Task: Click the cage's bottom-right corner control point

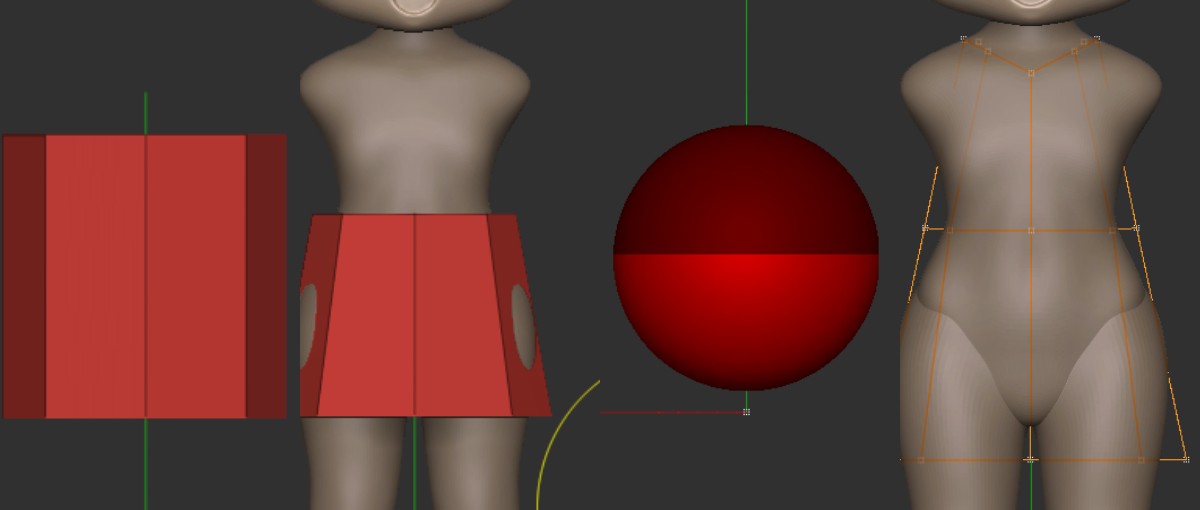Action: click(1186, 459)
